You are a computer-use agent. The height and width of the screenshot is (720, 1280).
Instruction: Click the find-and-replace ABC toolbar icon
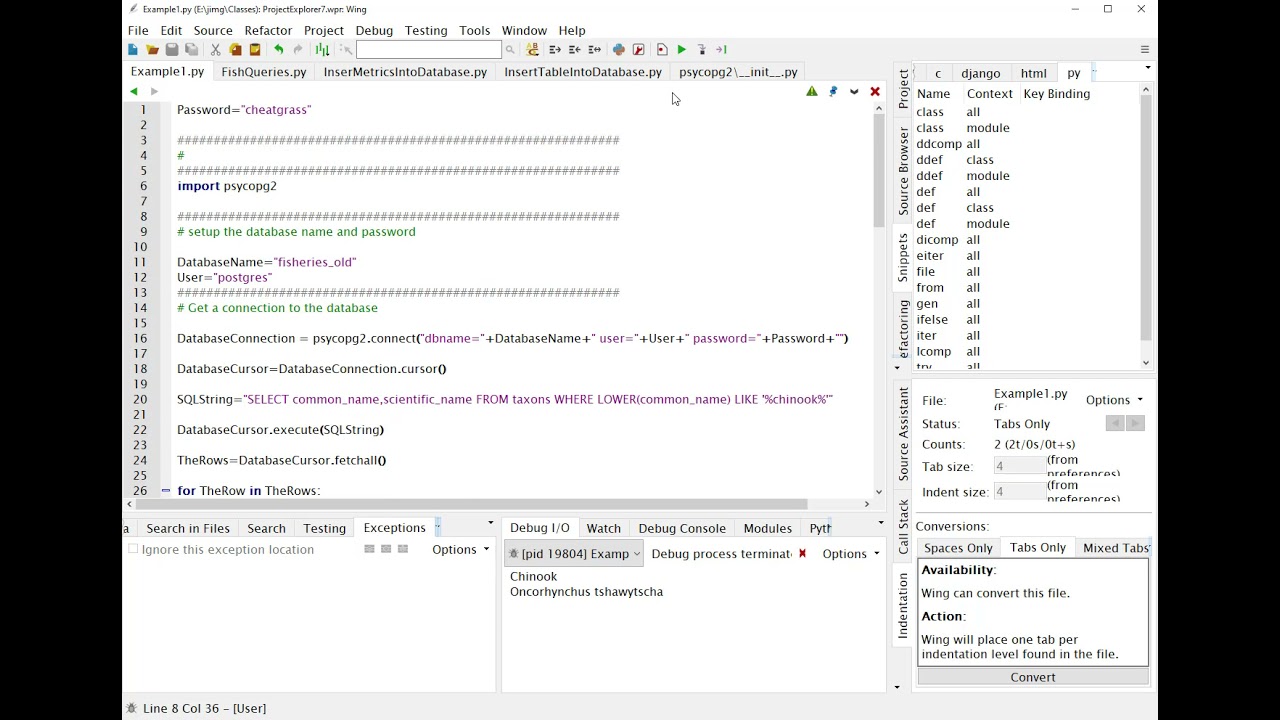point(532,50)
